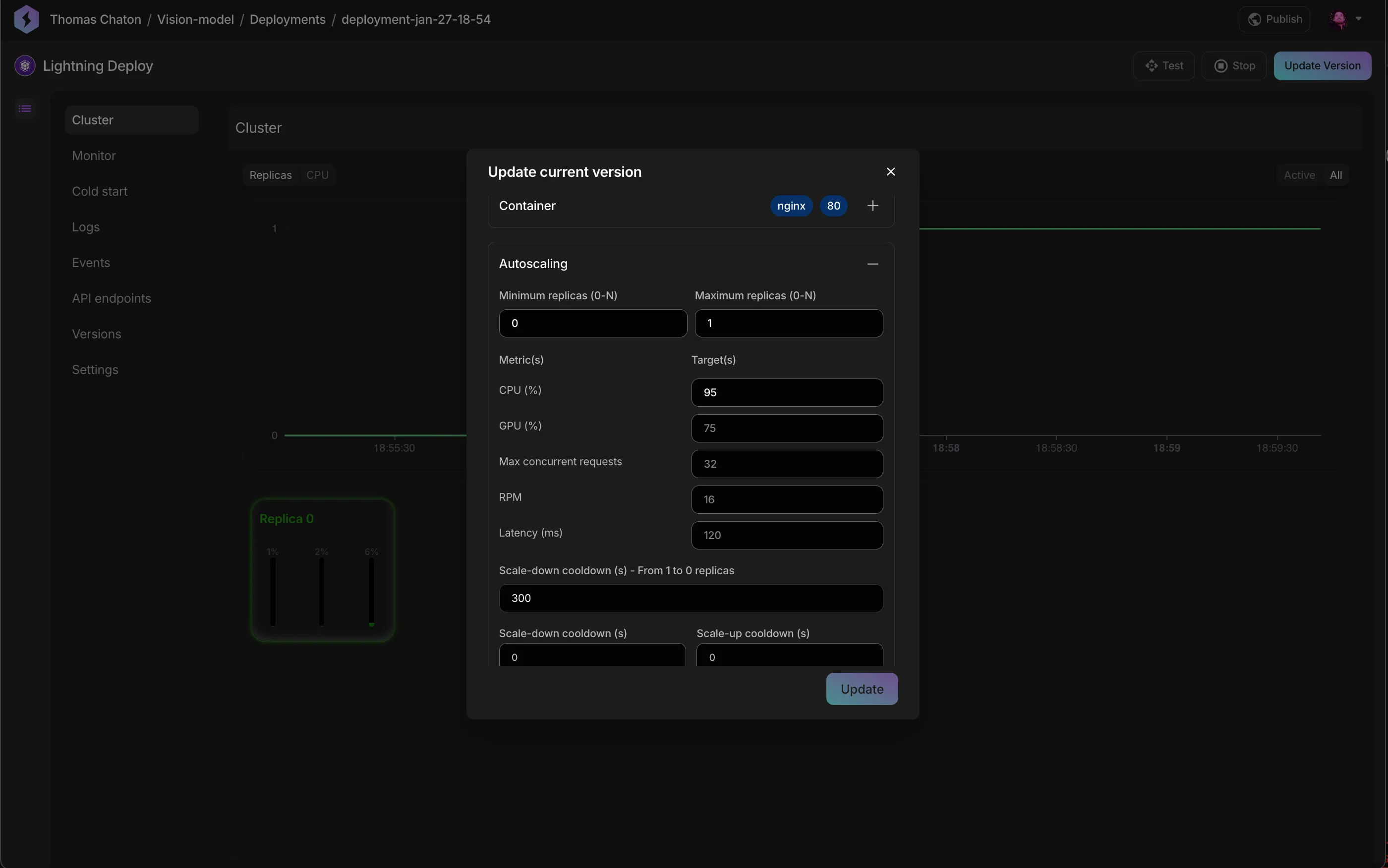Select the Cluster sidebar item
The width and height of the screenshot is (1388, 868).
(132, 120)
